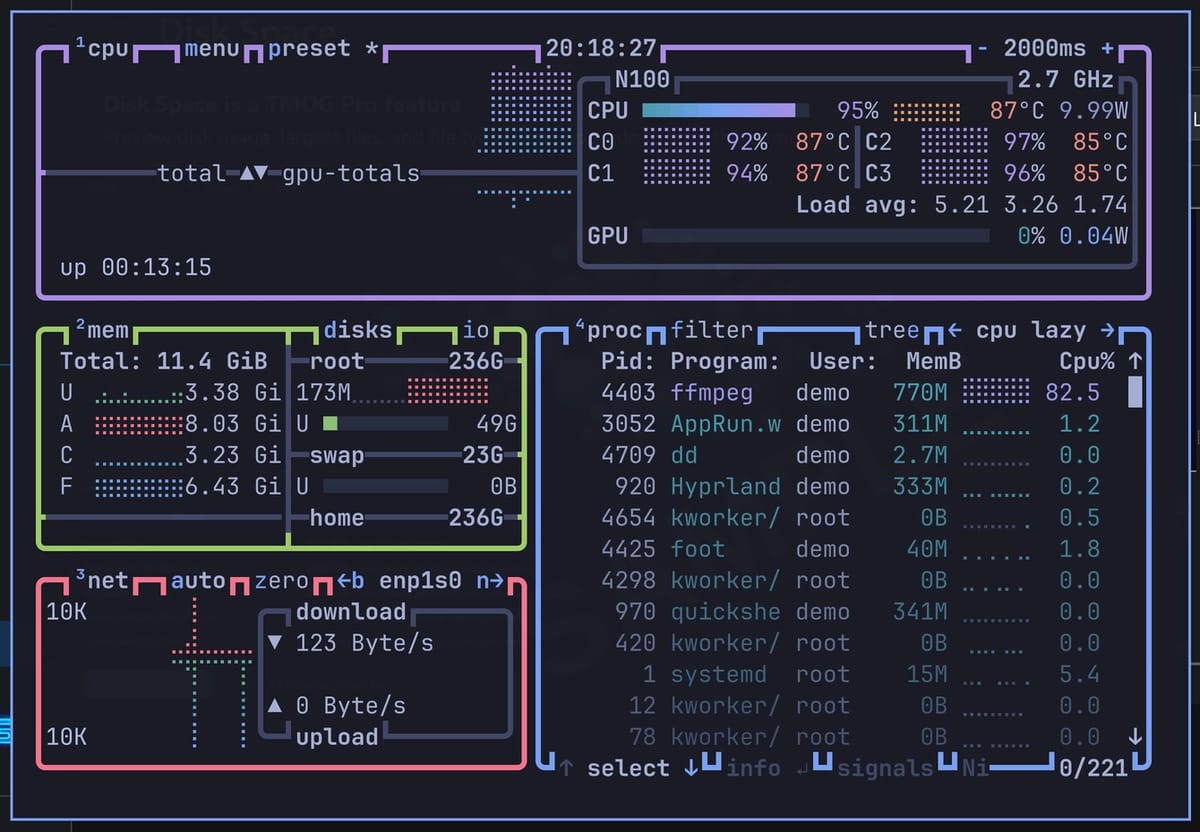
Task: Select previous sort column left arrow in proc
Action: pyautogui.click(x=955, y=330)
